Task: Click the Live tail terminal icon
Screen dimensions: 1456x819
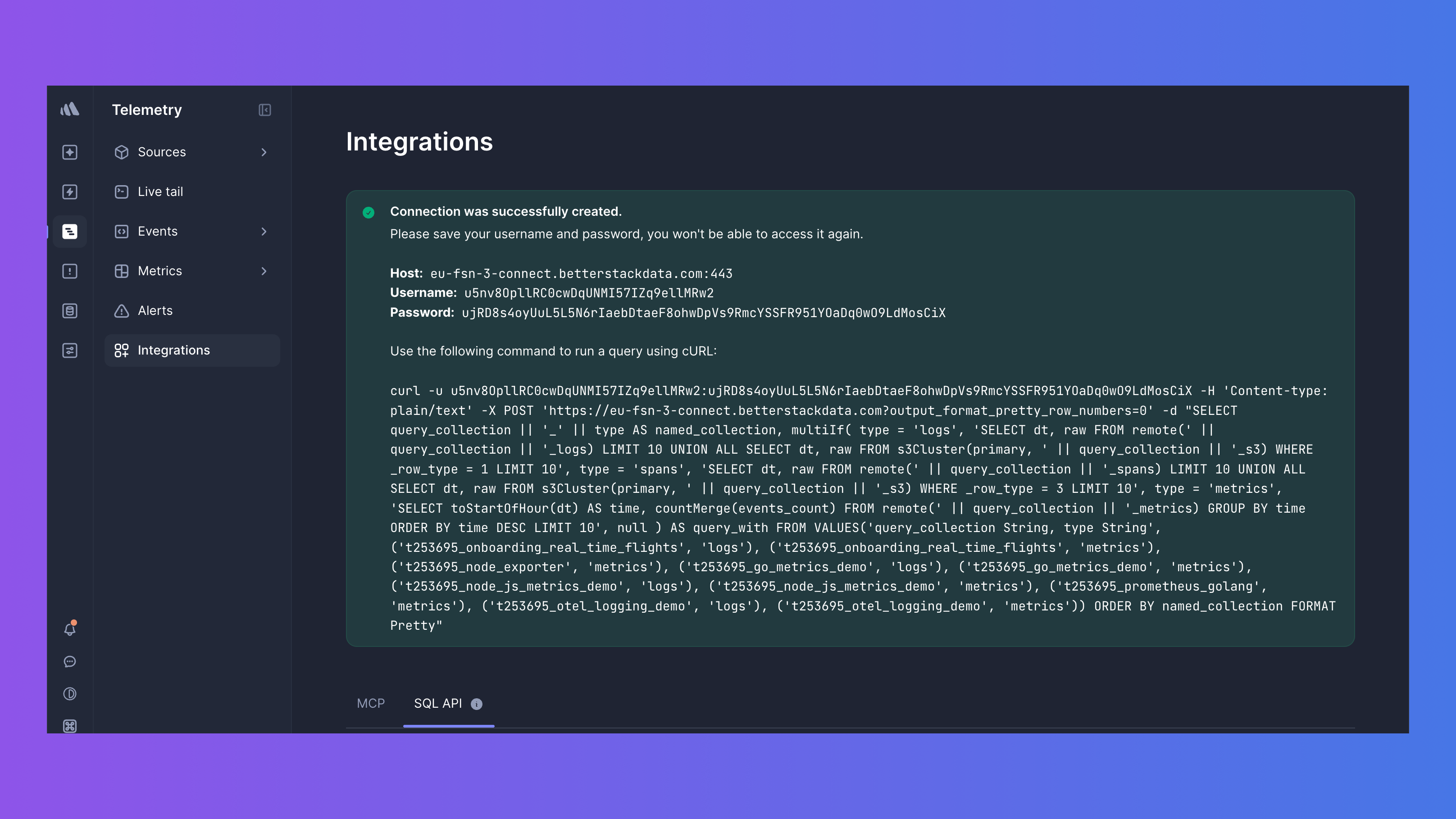Action: 122,191
